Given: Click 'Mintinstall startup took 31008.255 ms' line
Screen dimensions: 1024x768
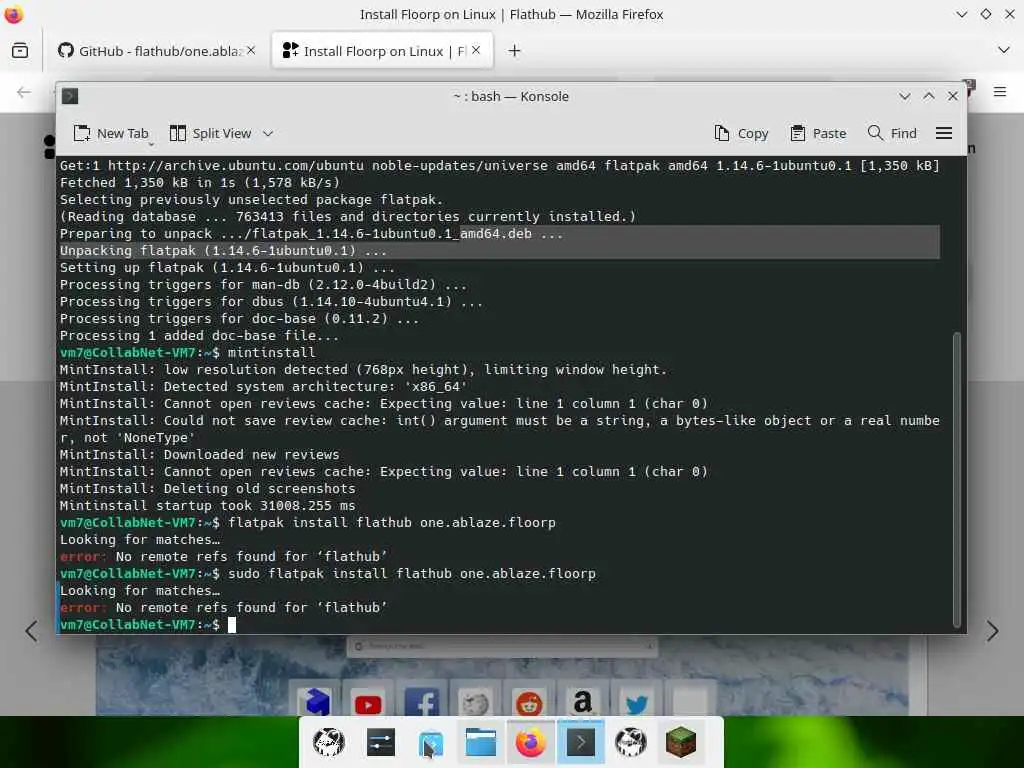Looking at the screenshot, I should pyautogui.click(x=208, y=505).
